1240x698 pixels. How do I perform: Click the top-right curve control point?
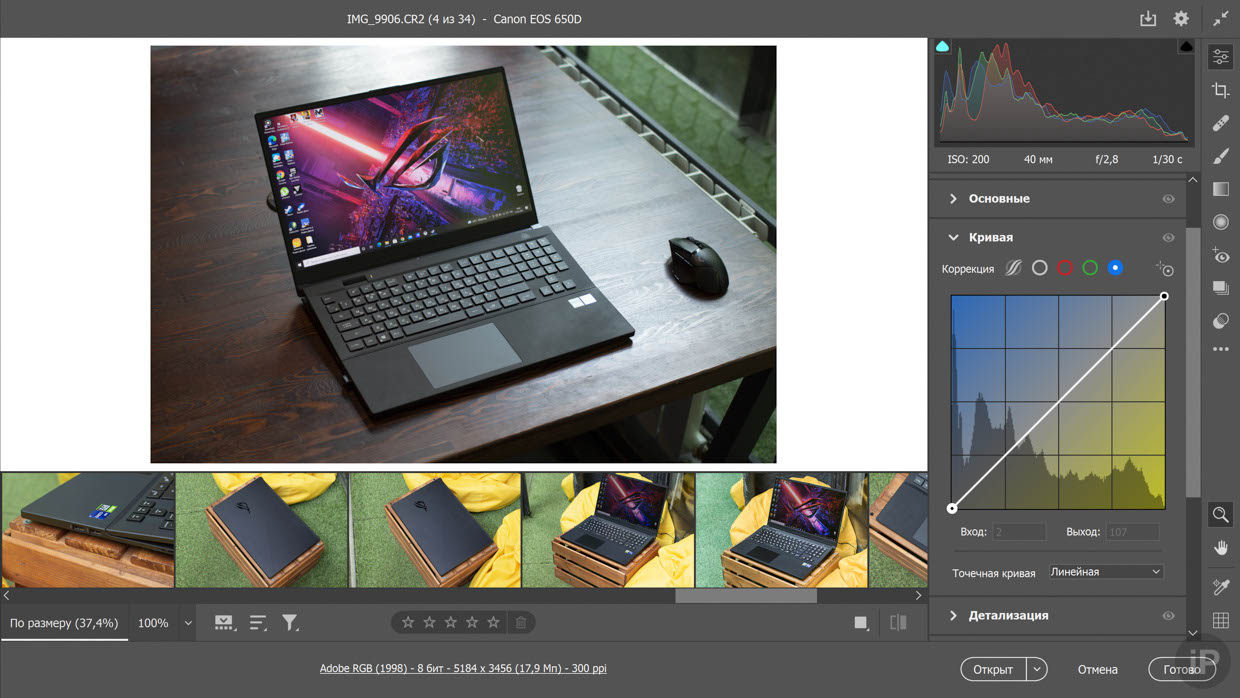1164,296
